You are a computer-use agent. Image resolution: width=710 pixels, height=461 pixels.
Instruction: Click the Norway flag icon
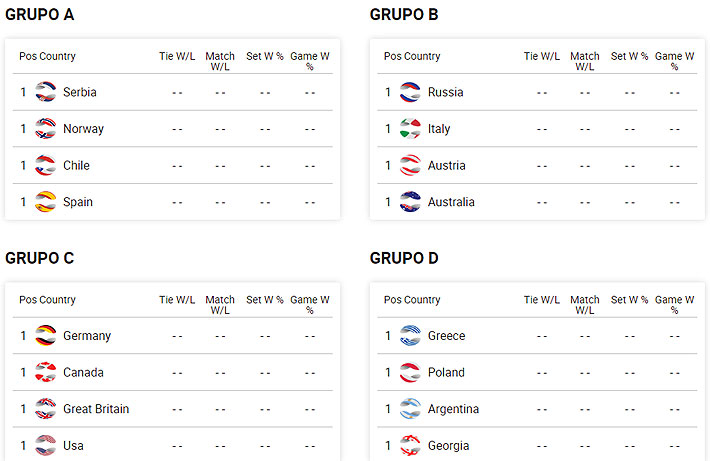pyautogui.click(x=45, y=129)
